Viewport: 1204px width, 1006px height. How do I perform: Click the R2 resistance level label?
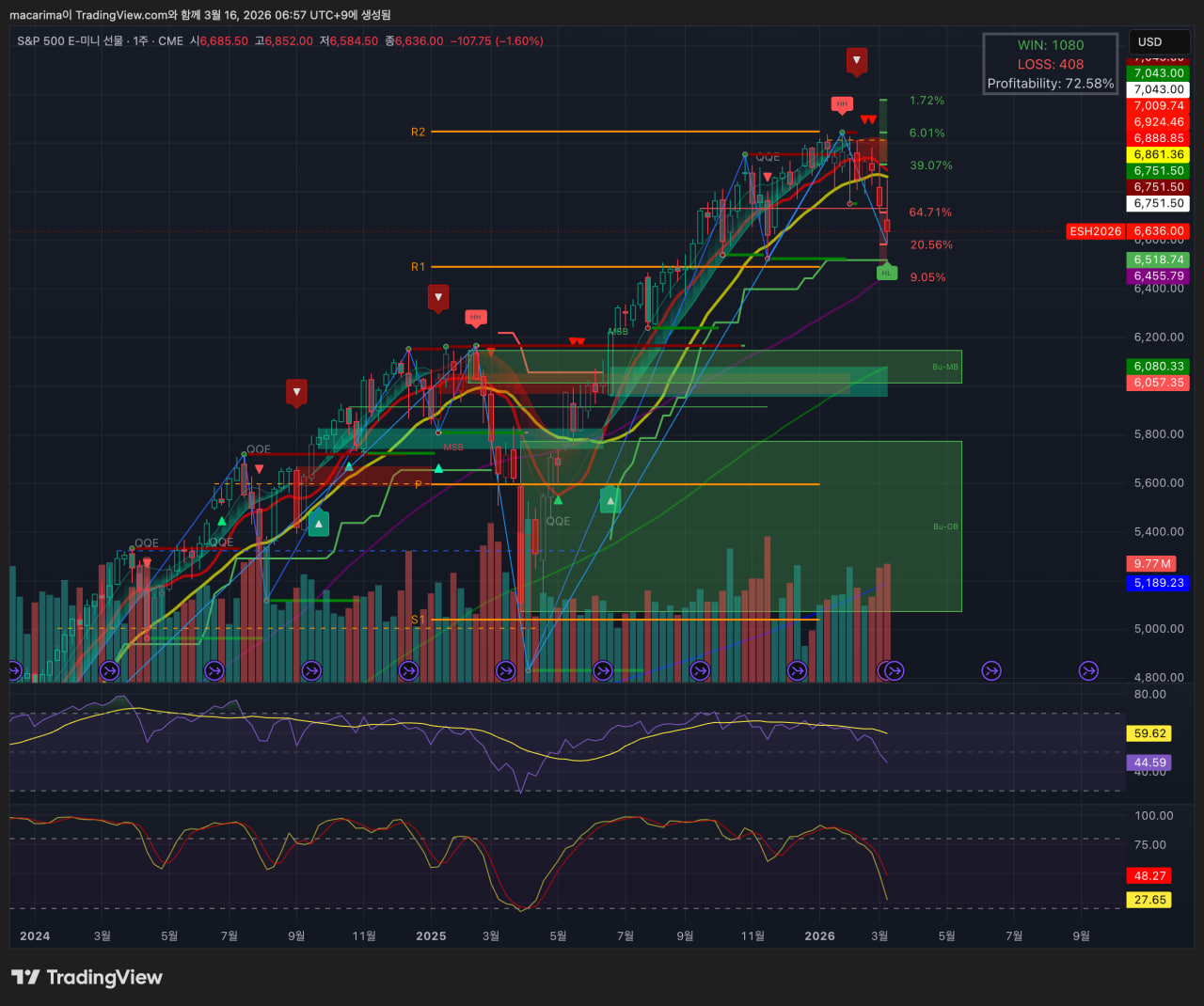tap(418, 133)
